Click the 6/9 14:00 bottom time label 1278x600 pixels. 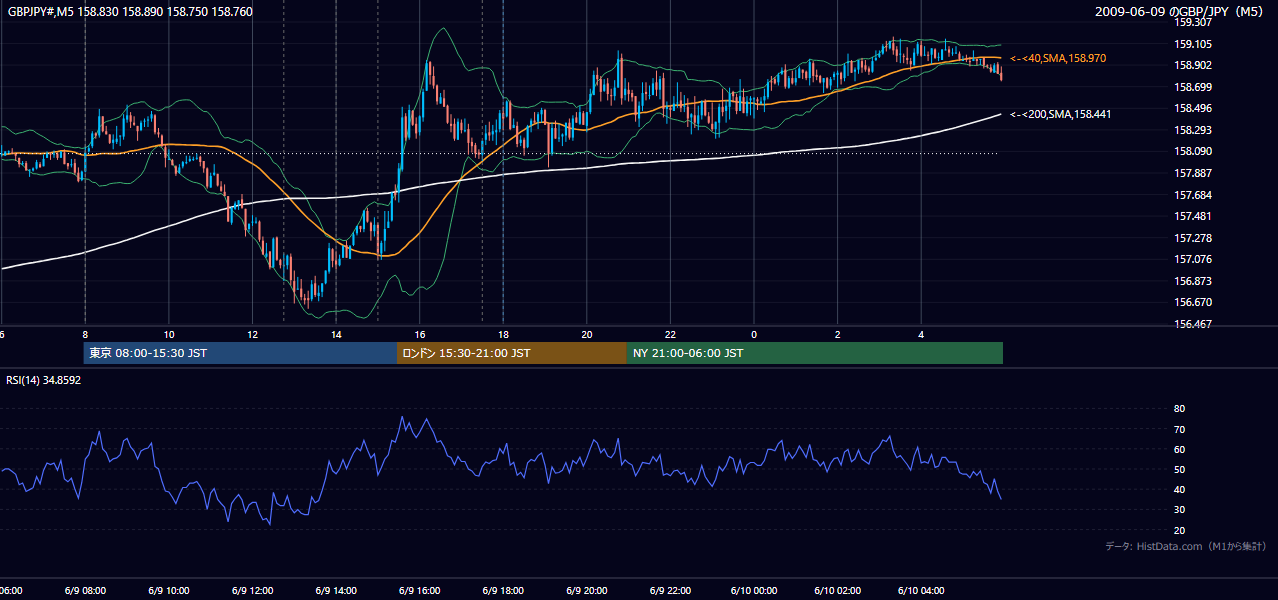(x=334, y=591)
